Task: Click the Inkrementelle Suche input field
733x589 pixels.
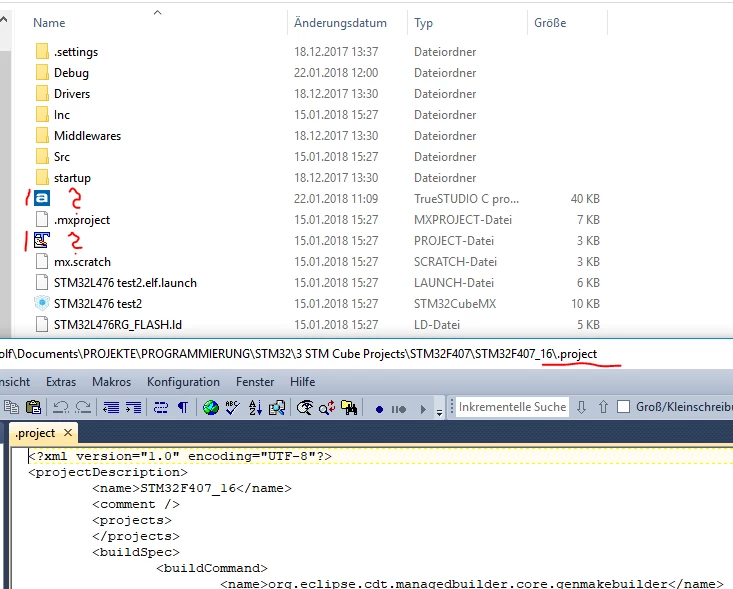Action: pos(512,407)
